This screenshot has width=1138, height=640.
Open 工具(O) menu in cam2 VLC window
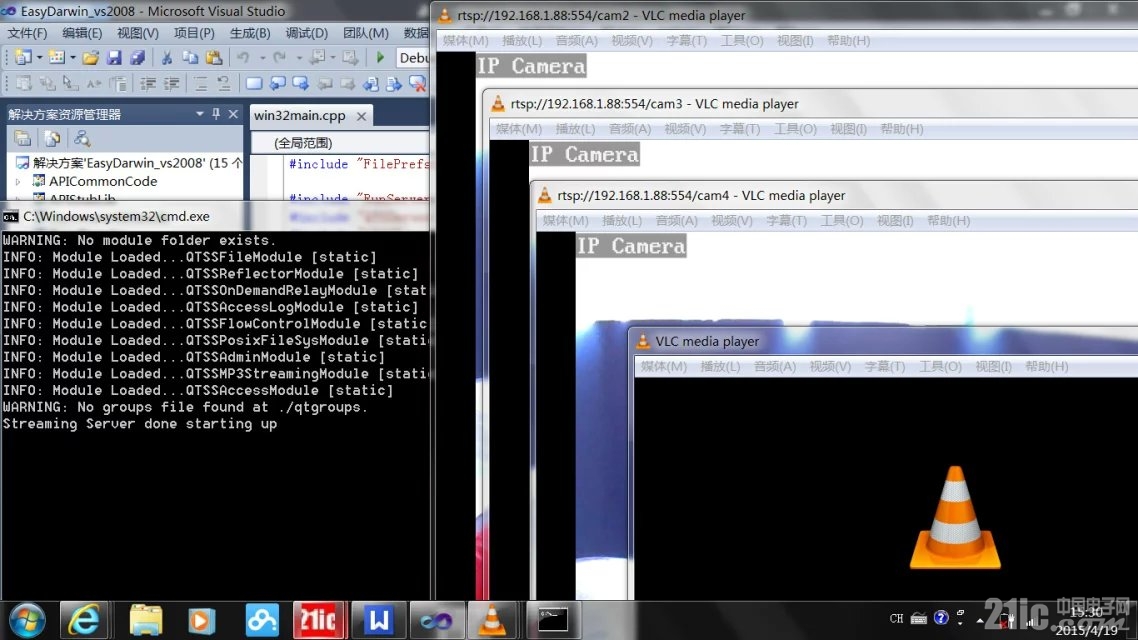742,41
